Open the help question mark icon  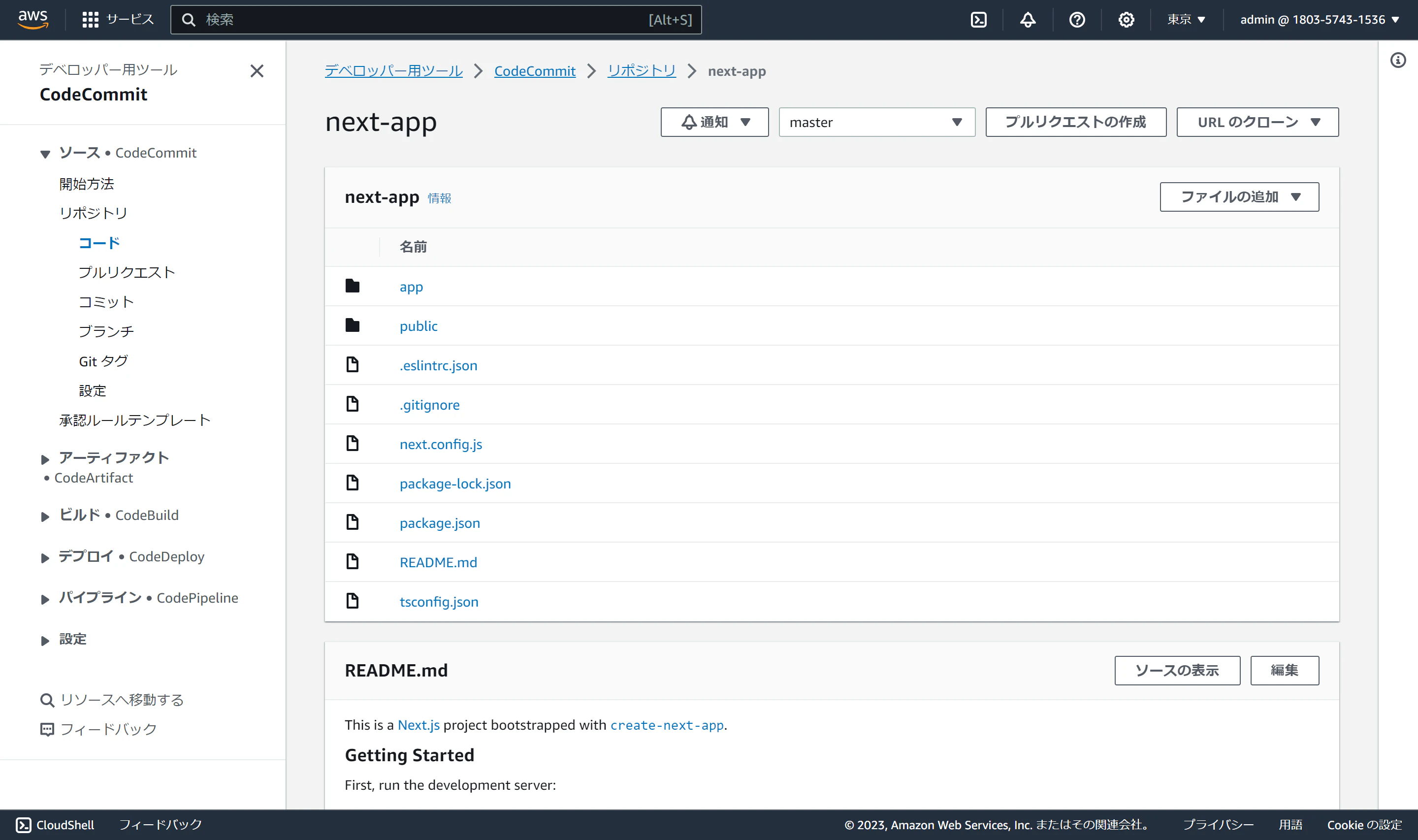pyautogui.click(x=1077, y=19)
